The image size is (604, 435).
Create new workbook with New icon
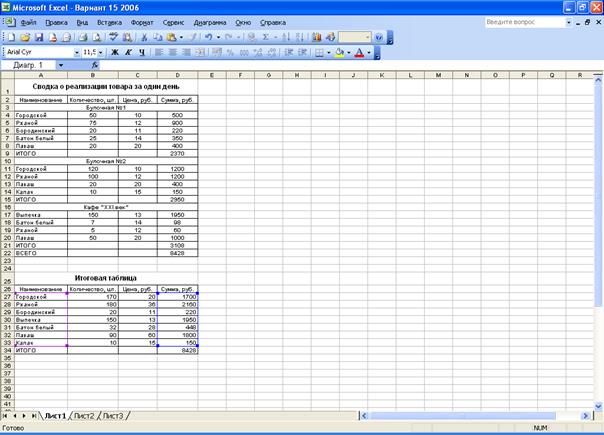(10, 37)
